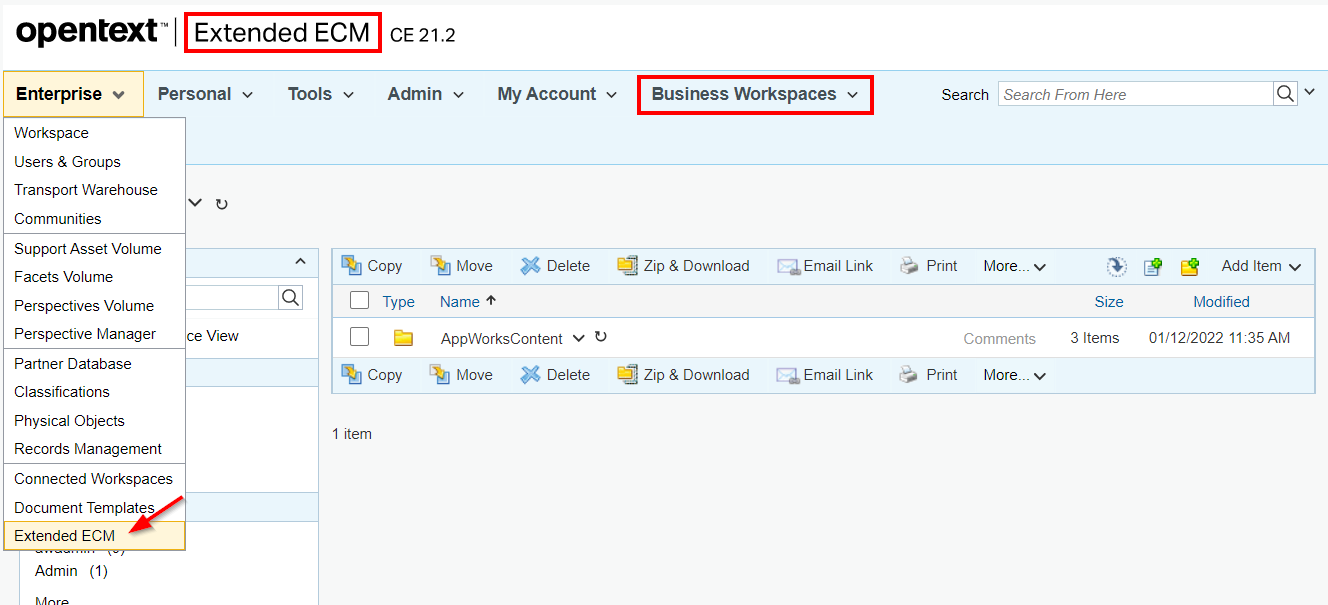This screenshot has width=1328, height=605.
Task: Open the More... dropdown in the lower toolbar
Action: [x=1015, y=375]
